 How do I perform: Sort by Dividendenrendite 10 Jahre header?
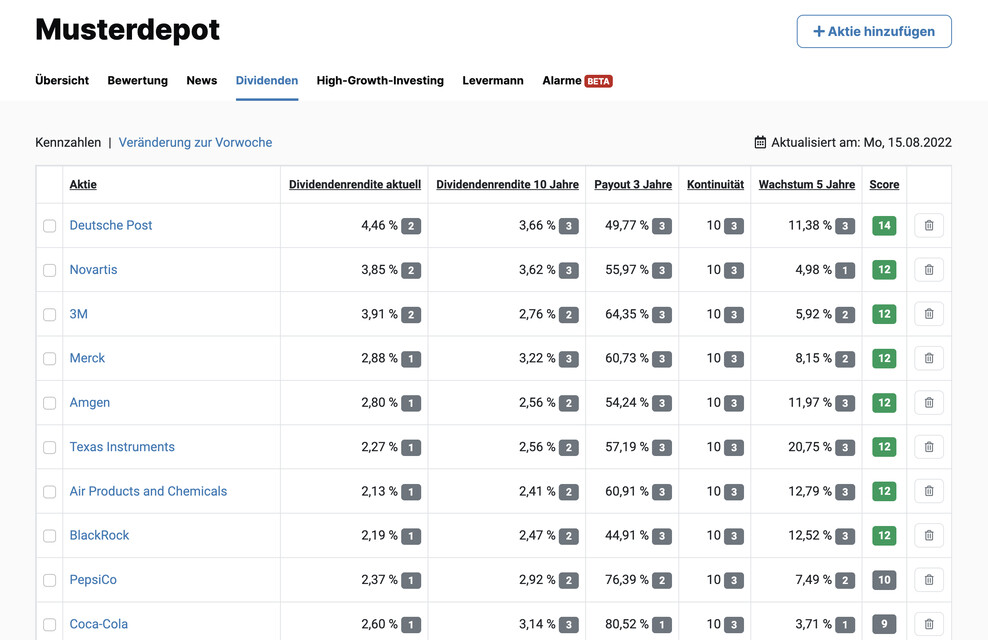[507, 185]
